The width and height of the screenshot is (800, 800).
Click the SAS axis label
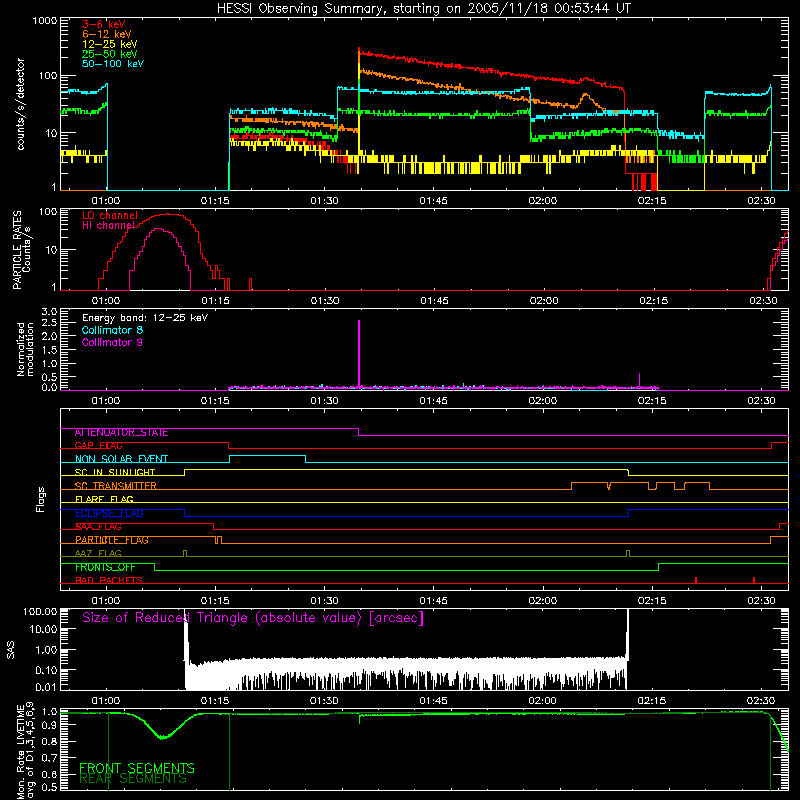(x=11, y=650)
